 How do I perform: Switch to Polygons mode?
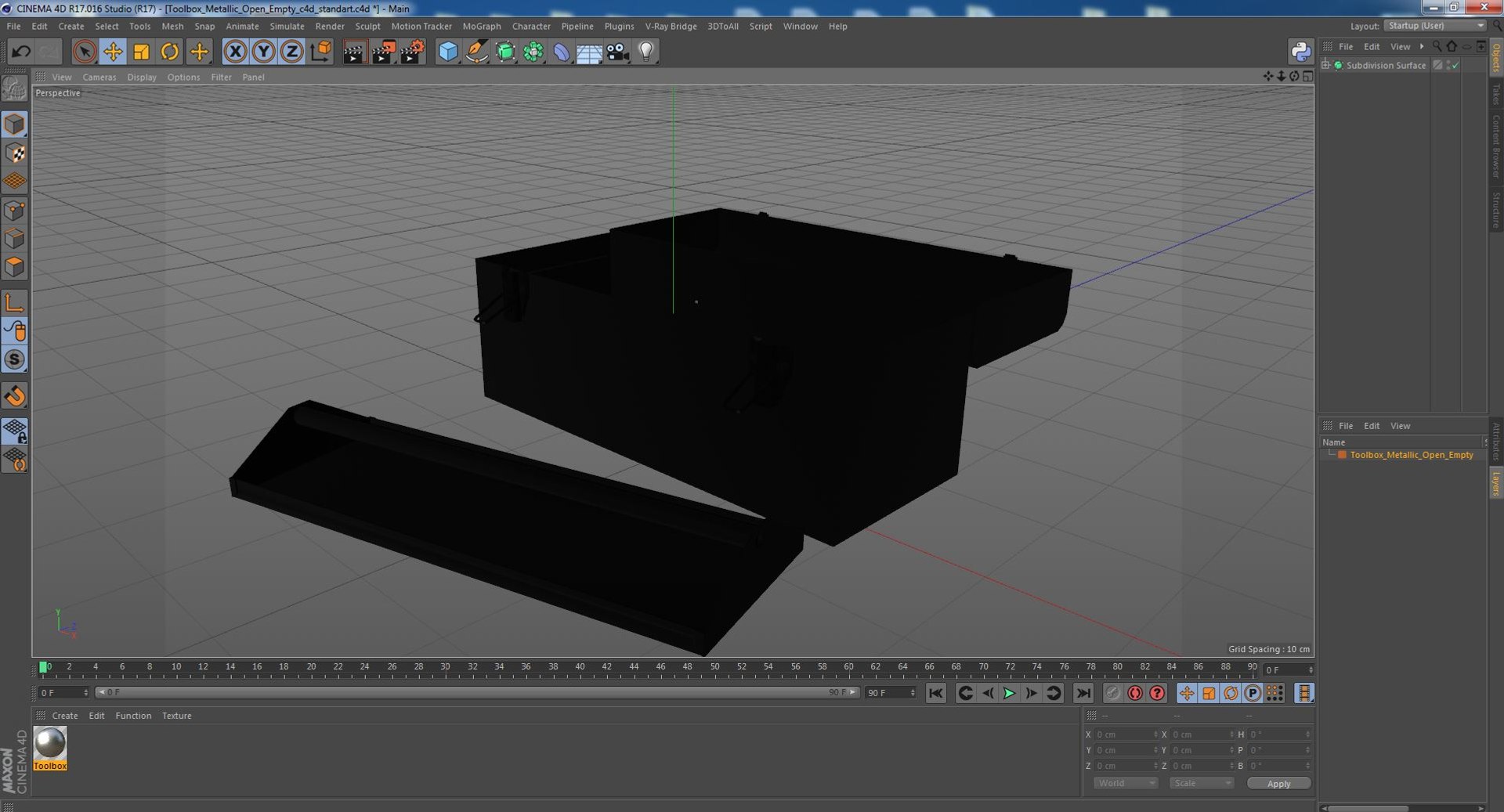[15, 266]
